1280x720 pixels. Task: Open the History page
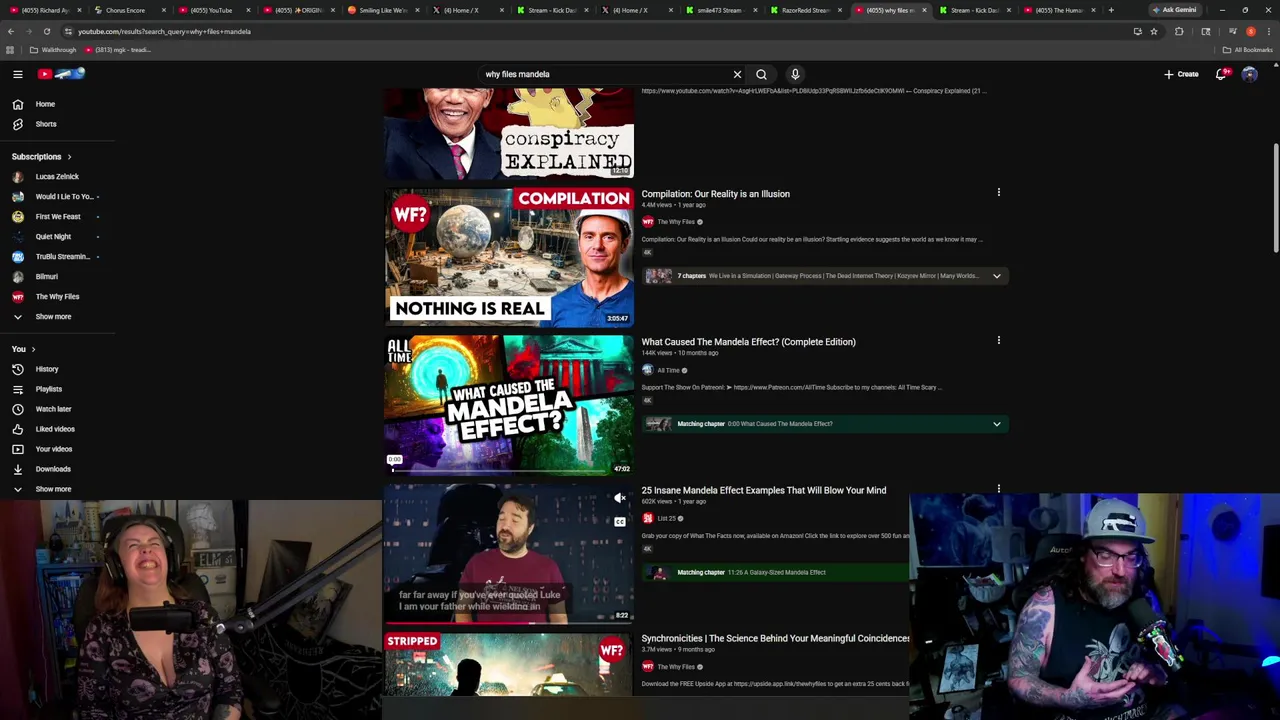point(47,369)
